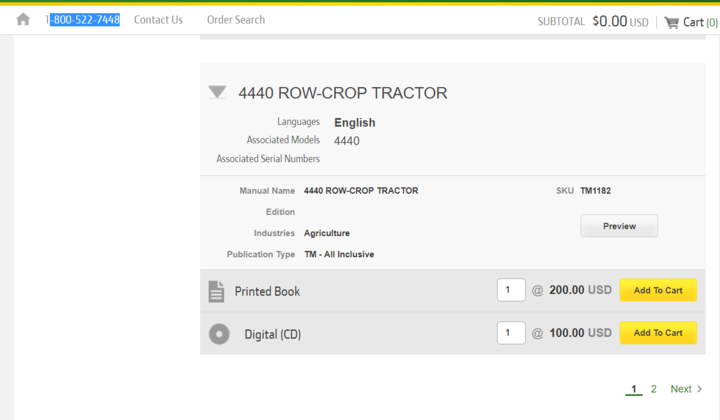Open the shopping cart icon
This screenshot has width=720, height=420.
coord(671,22)
